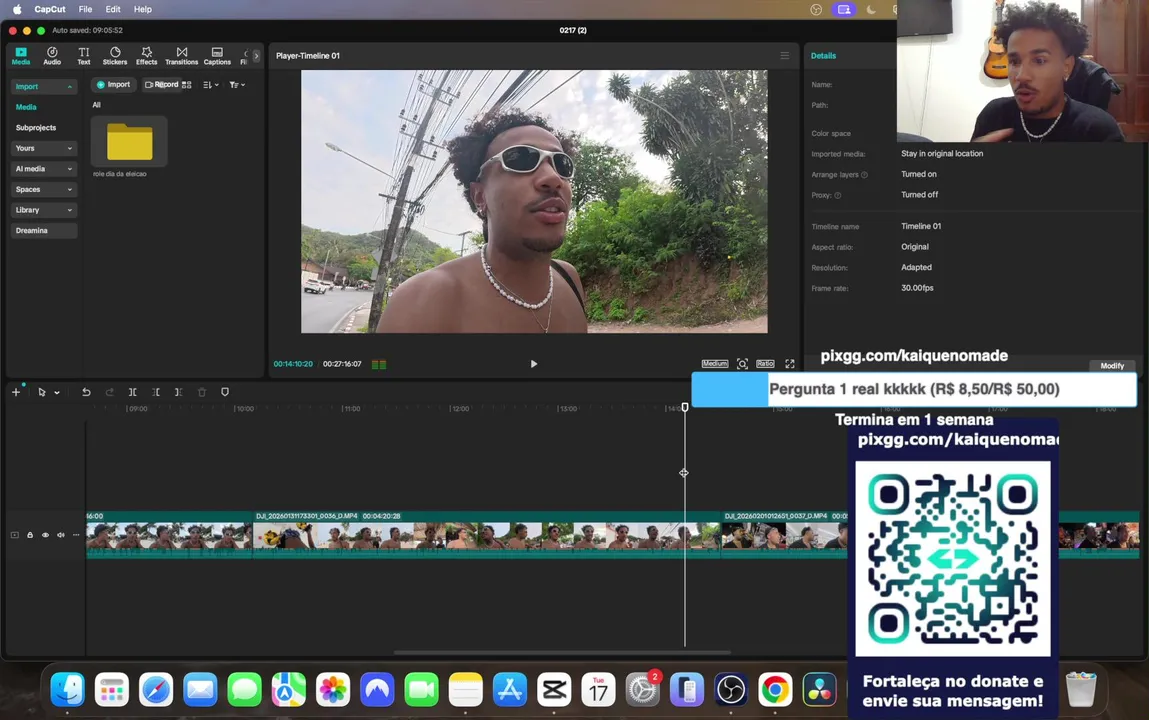Open the Details tab
Image resolution: width=1149 pixels, height=720 pixels.
(823, 56)
